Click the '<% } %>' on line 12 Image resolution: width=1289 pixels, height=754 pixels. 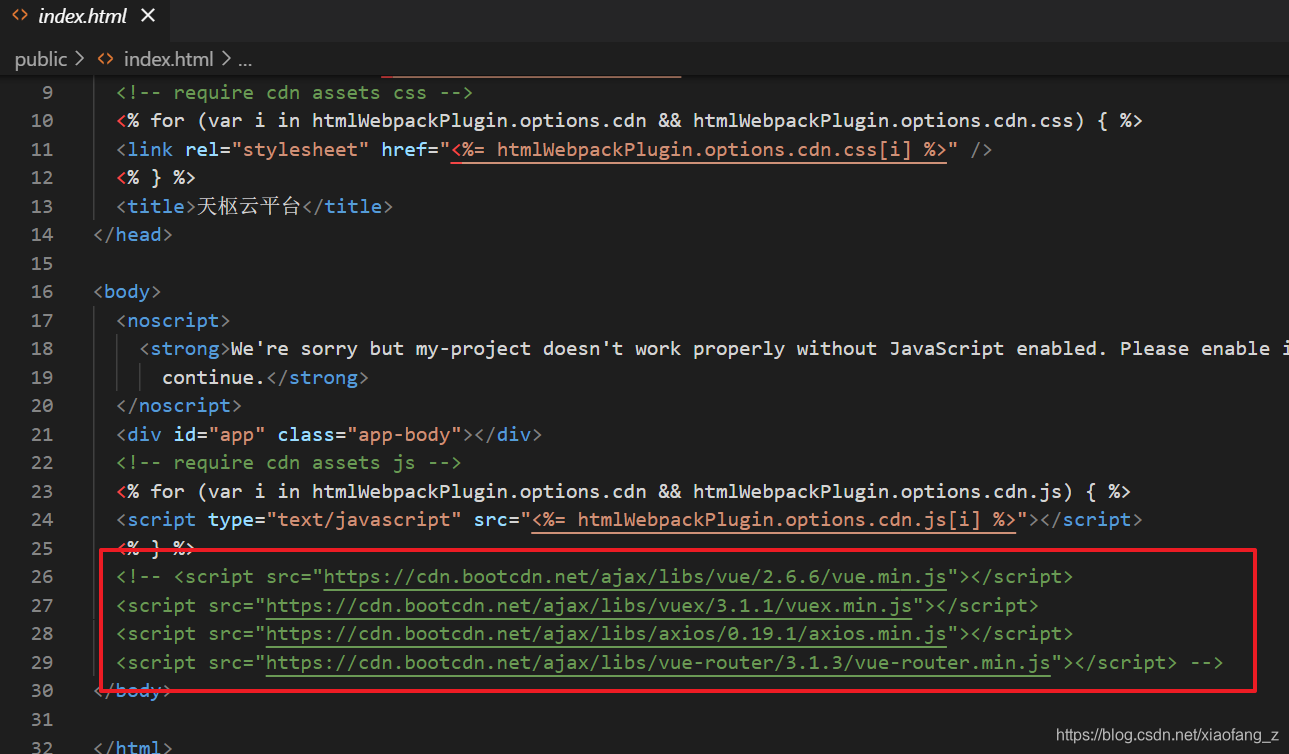[156, 177]
